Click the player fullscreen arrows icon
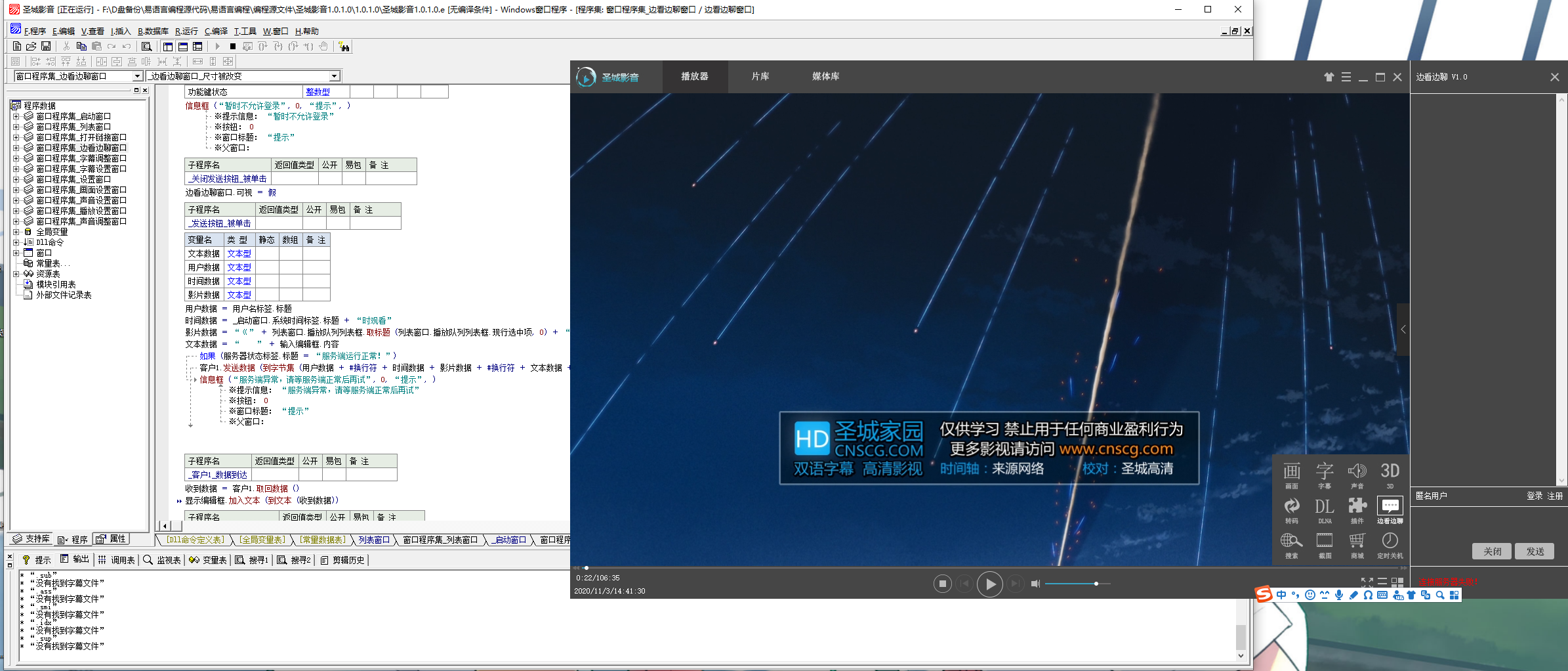 pos(1367,582)
